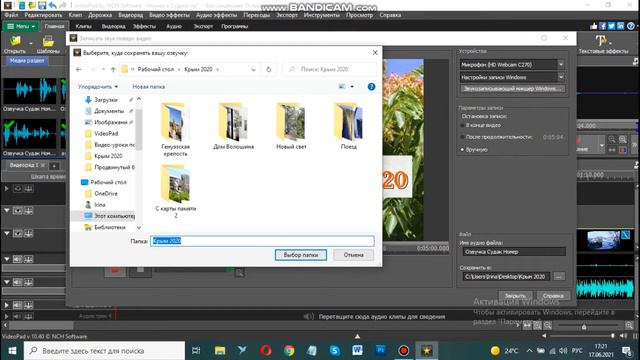Screen dimensions: 640x360
Task: Click the LinkedIn share icon
Action: (620, 26)
